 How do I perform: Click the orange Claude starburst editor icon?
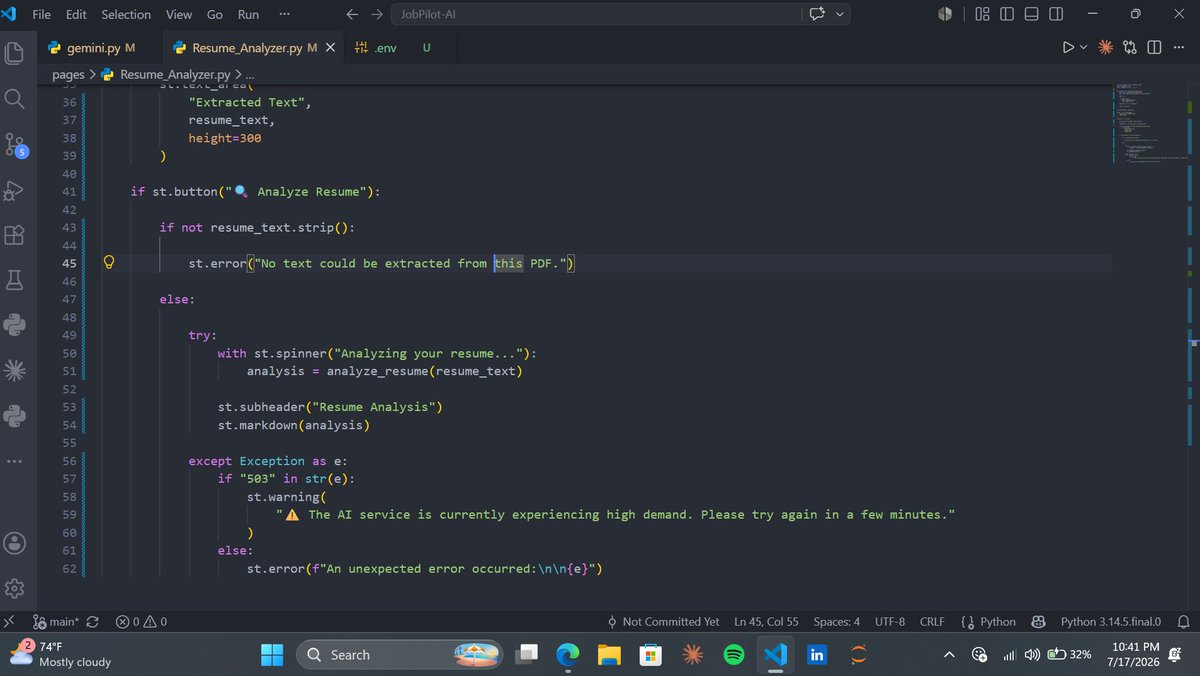[x=1106, y=47]
